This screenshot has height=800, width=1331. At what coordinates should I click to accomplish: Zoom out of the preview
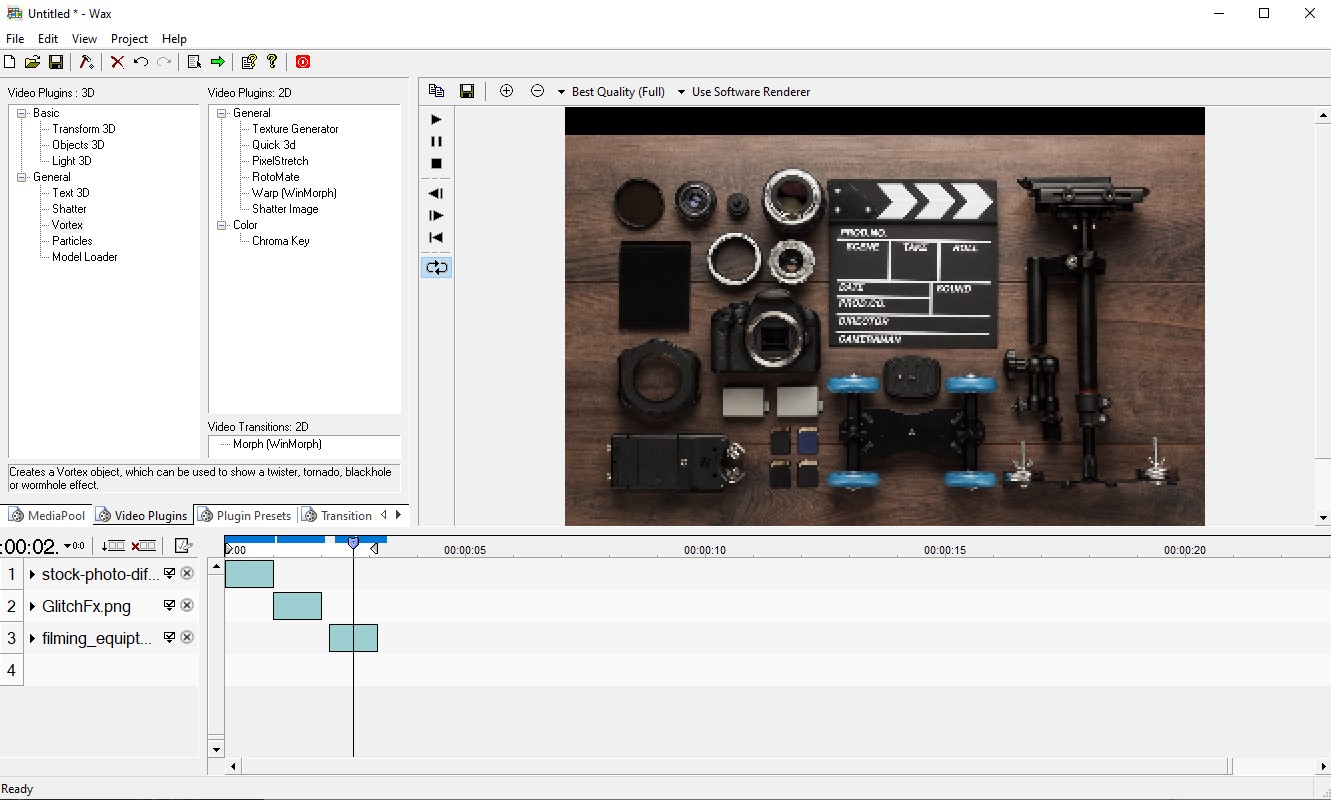pos(537,90)
